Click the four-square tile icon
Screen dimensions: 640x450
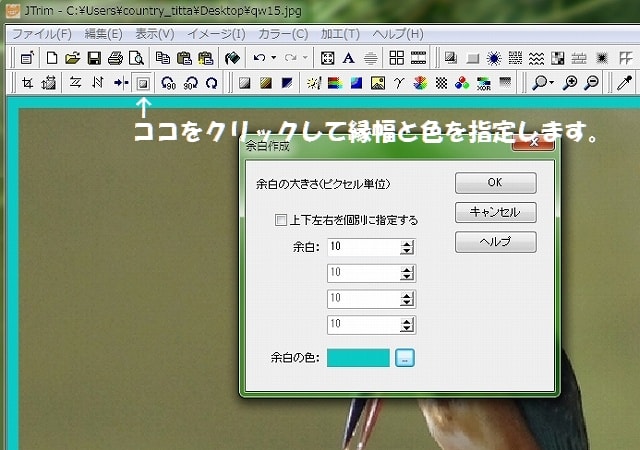[396, 58]
